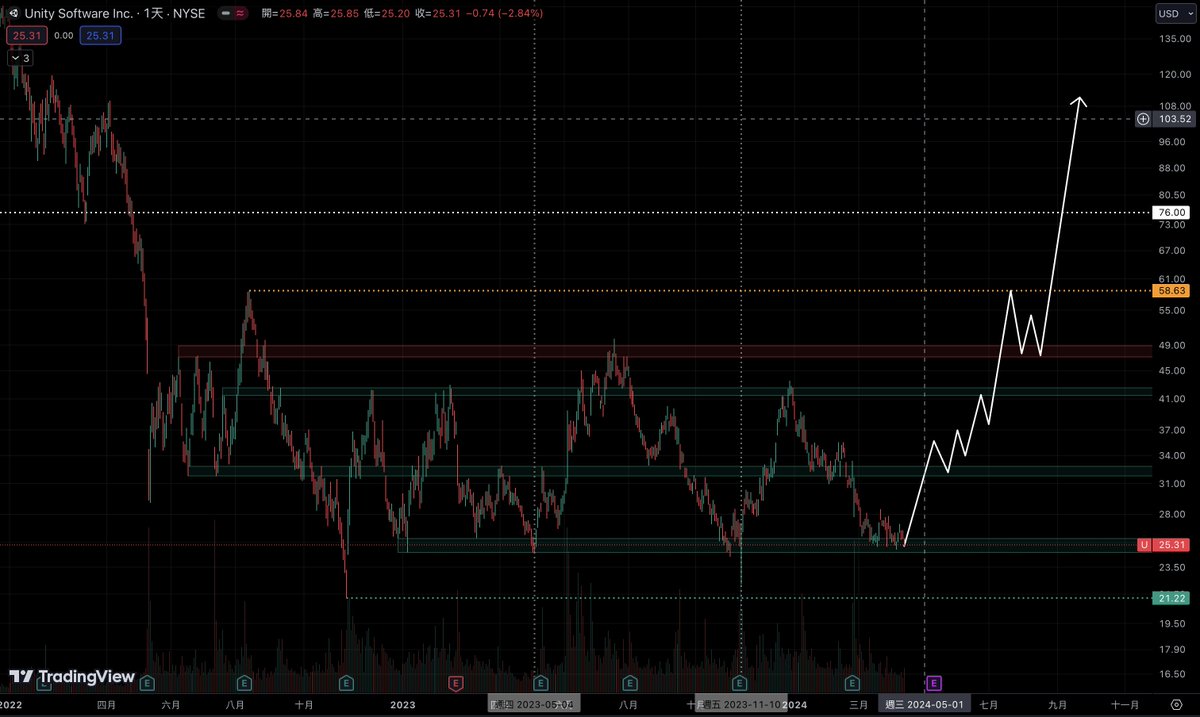Click the 週三 2024-05-01 date label

click(x=925, y=705)
